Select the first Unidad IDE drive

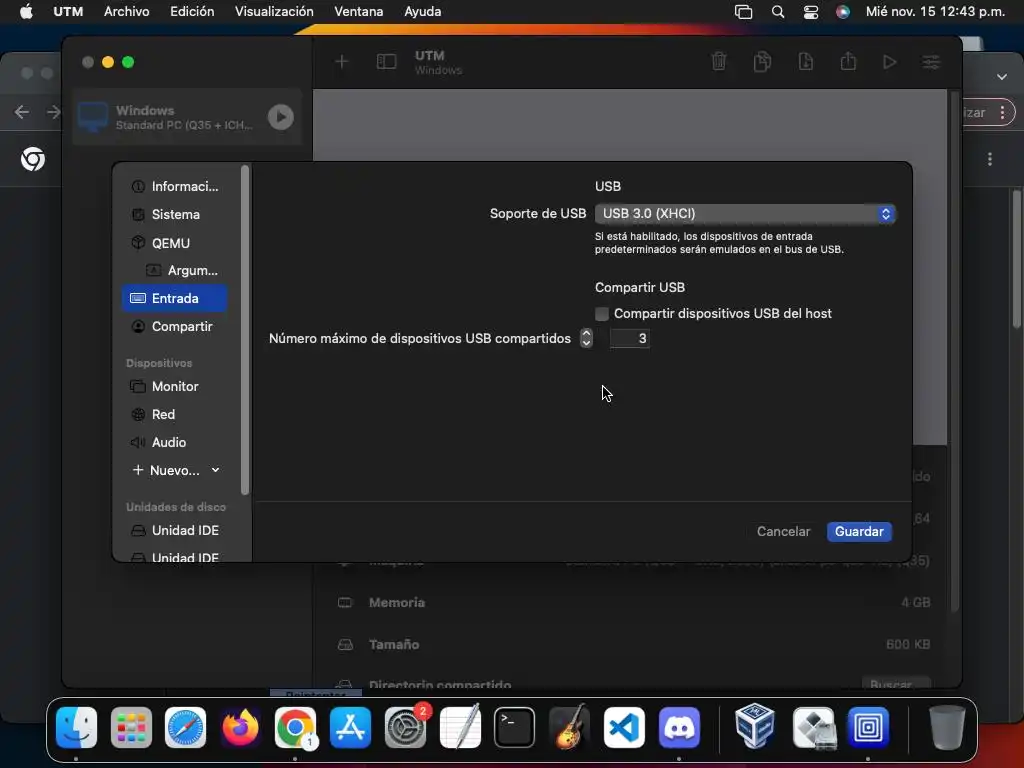[174, 531]
